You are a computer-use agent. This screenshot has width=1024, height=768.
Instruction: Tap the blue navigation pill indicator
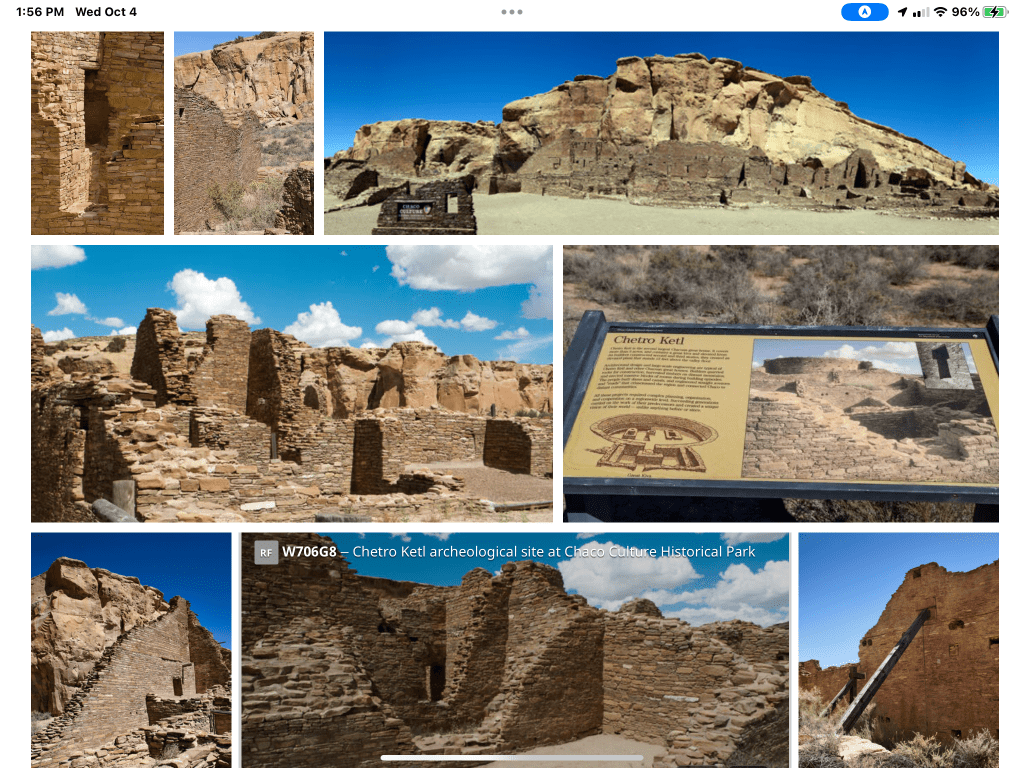tap(864, 12)
